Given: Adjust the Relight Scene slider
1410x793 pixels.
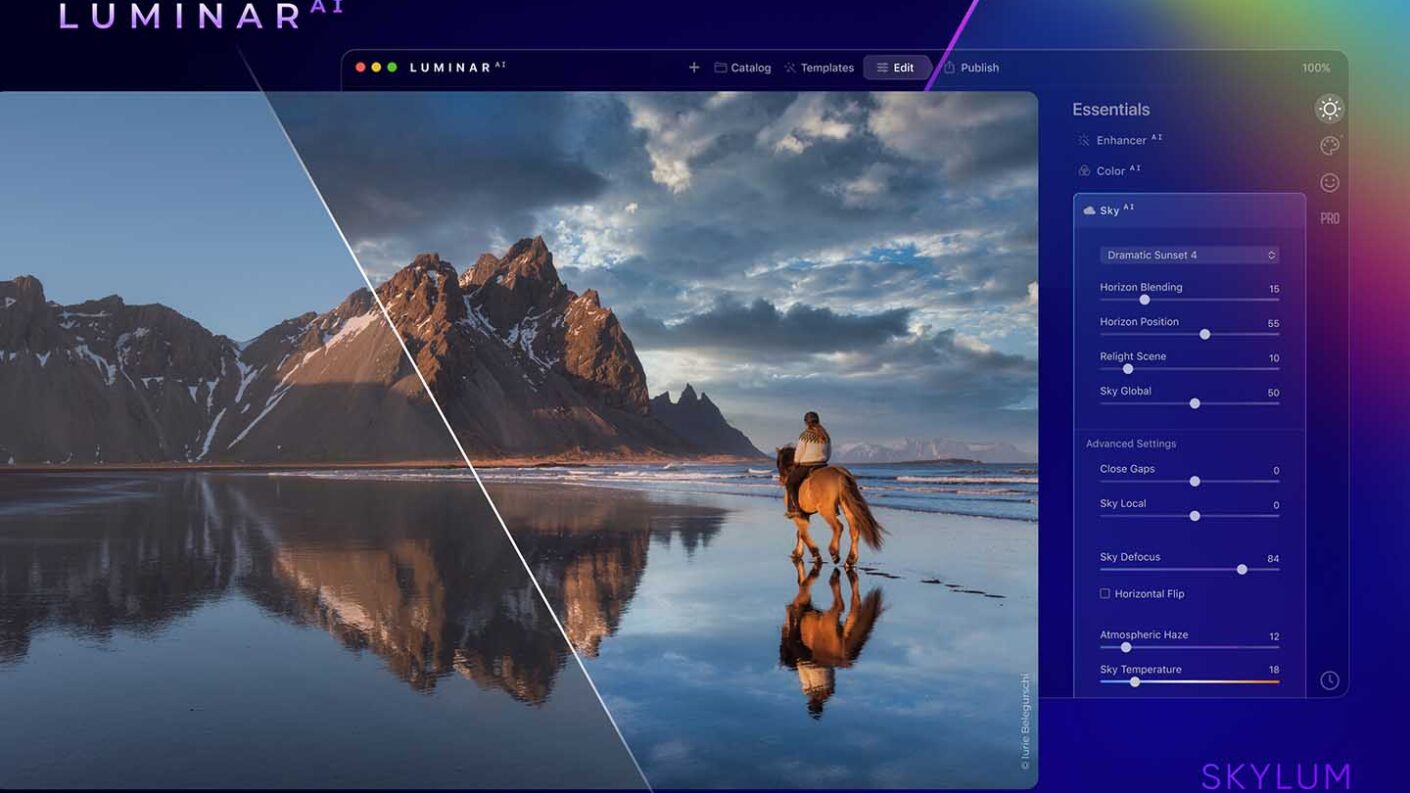Looking at the screenshot, I should 1189,369.
